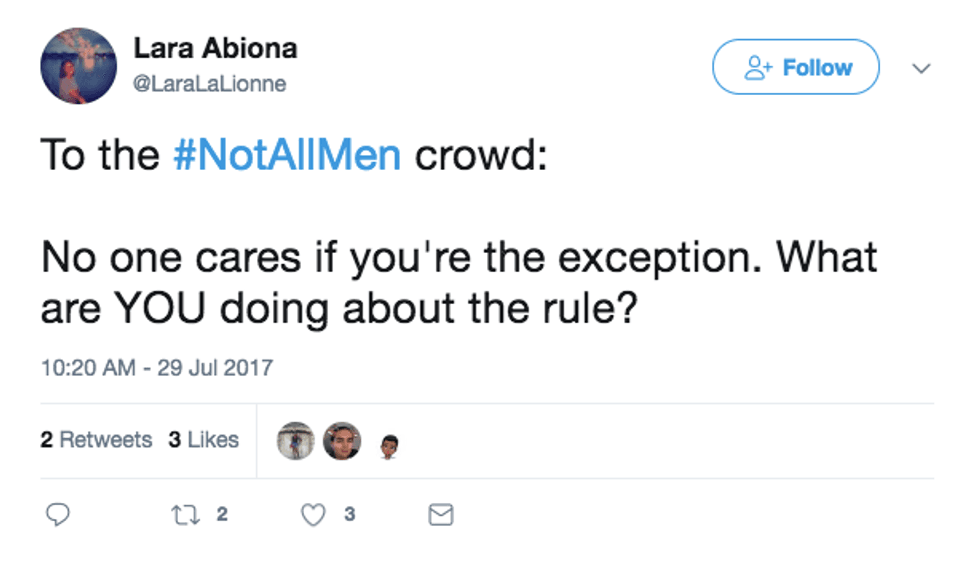The image size is (980, 570).
Task: Click the retweet count beside the arrows icon
Action: (x=222, y=515)
